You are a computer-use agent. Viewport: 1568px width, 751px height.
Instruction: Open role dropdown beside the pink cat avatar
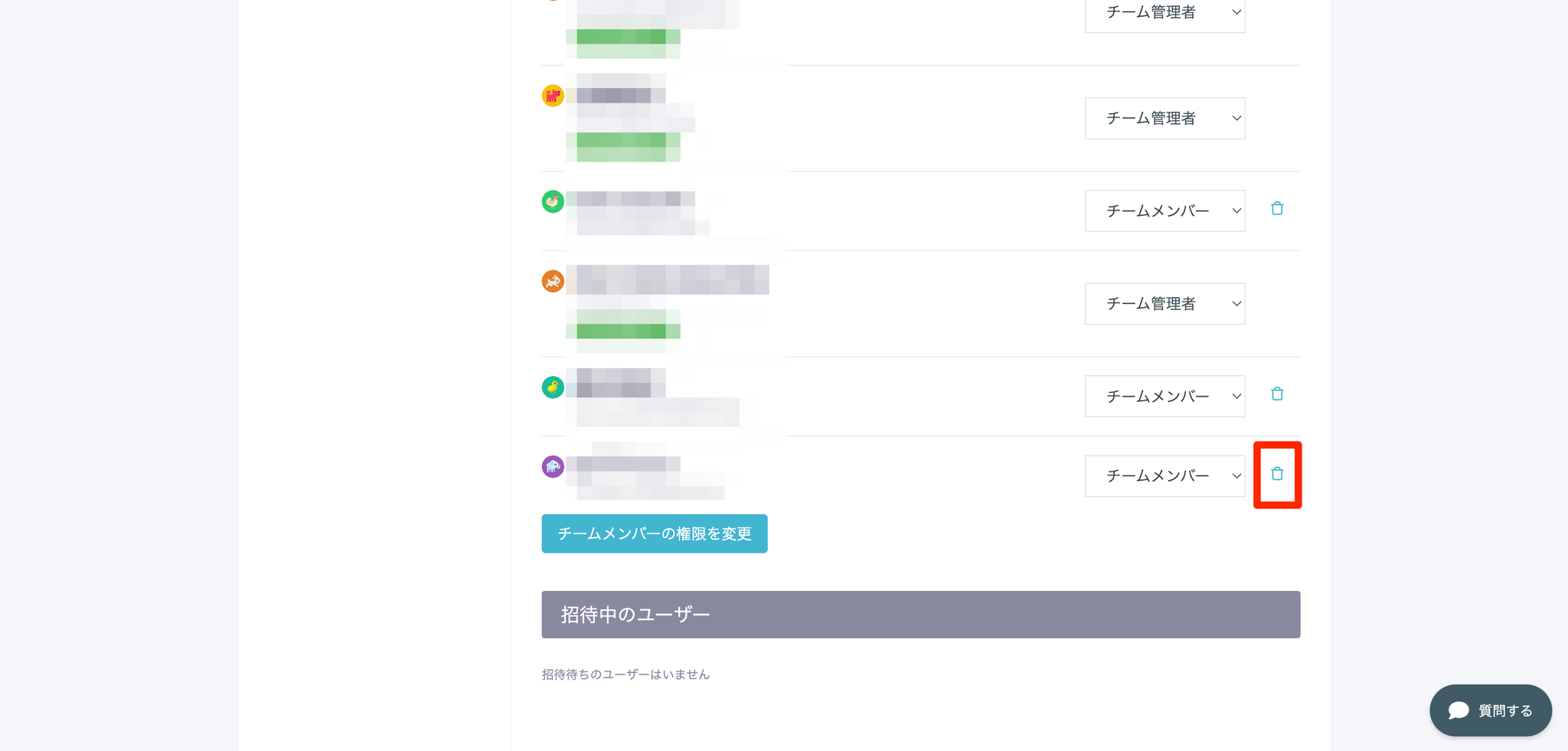[1165, 118]
